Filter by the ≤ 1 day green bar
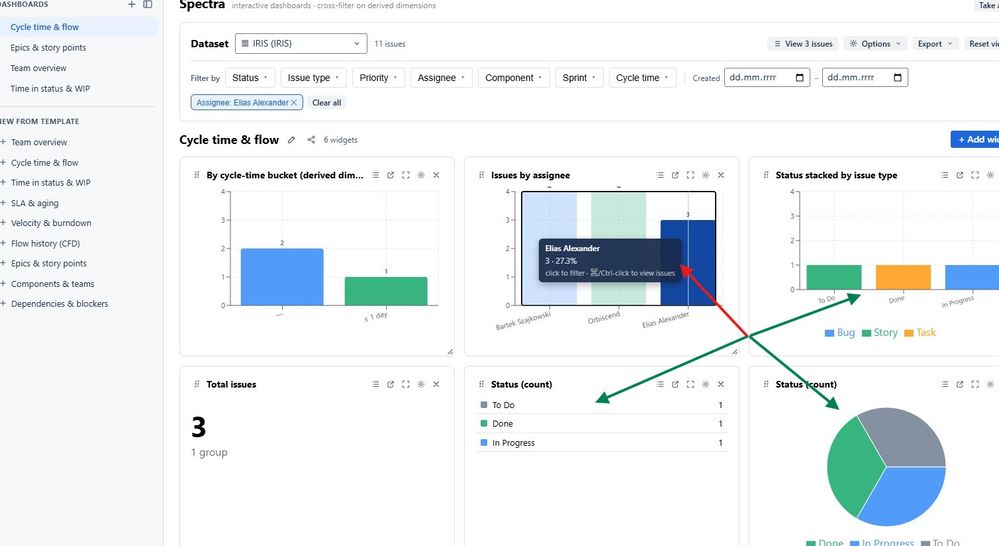Viewport: 999px width, 546px height. click(x=386, y=291)
